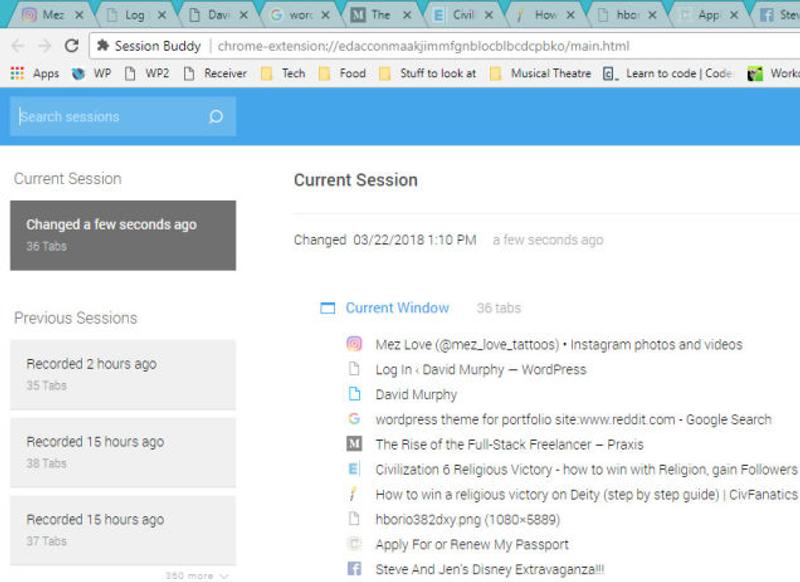Open the Apps grid shortcut in bookmarks
The image size is (800, 582).
pos(35,73)
